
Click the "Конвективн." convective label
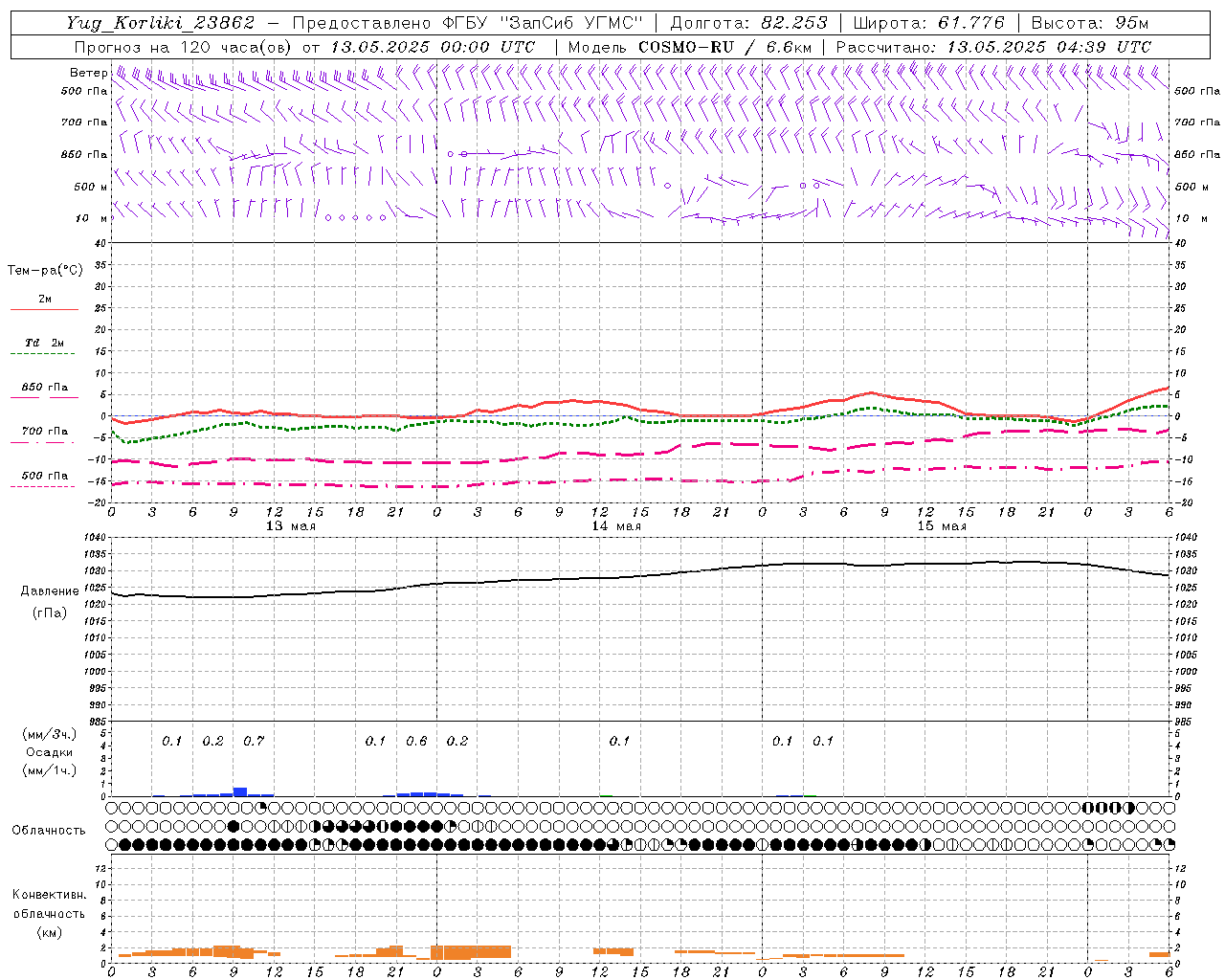click(x=50, y=895)
